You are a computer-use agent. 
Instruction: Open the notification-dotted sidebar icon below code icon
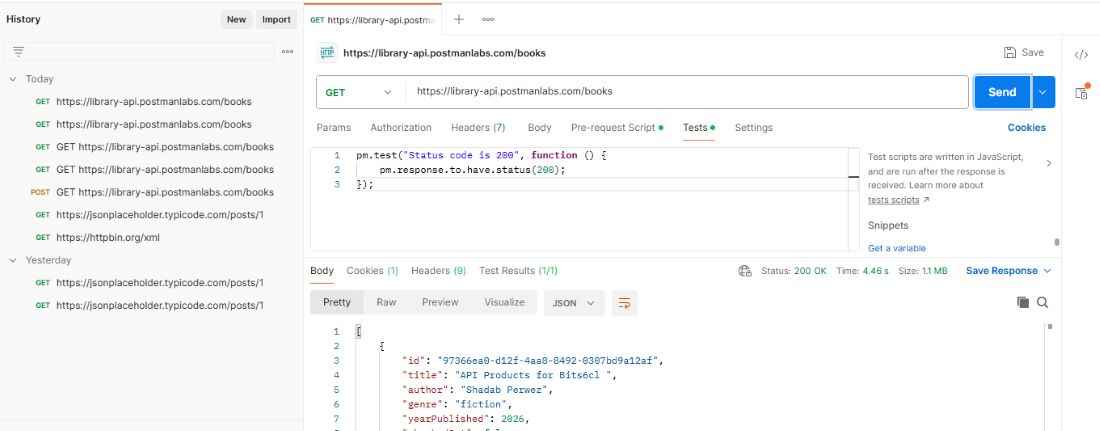coord(1082,92)
